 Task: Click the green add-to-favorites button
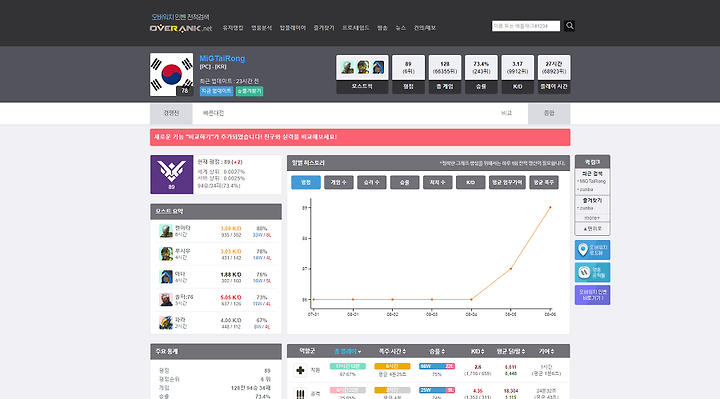point(249,91)
